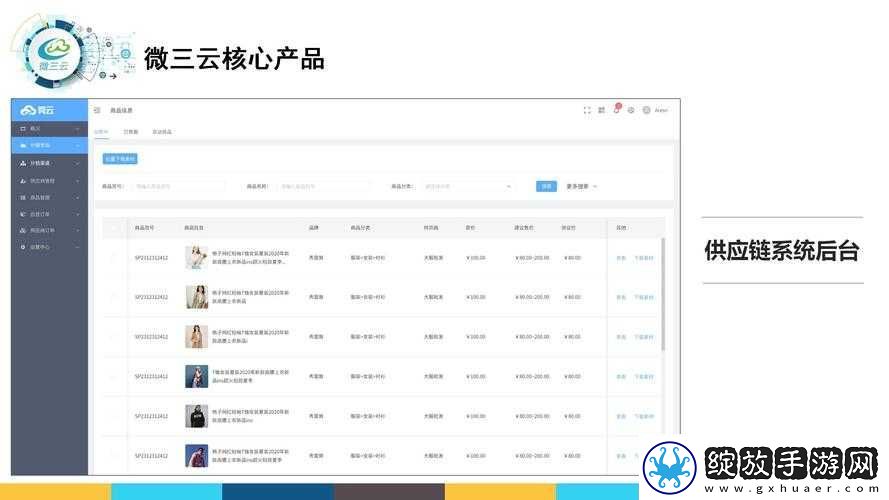The width and height of the screenshot is (889, 500).
Task: Switch to the second product tab
Action: (x=130, y=132)
